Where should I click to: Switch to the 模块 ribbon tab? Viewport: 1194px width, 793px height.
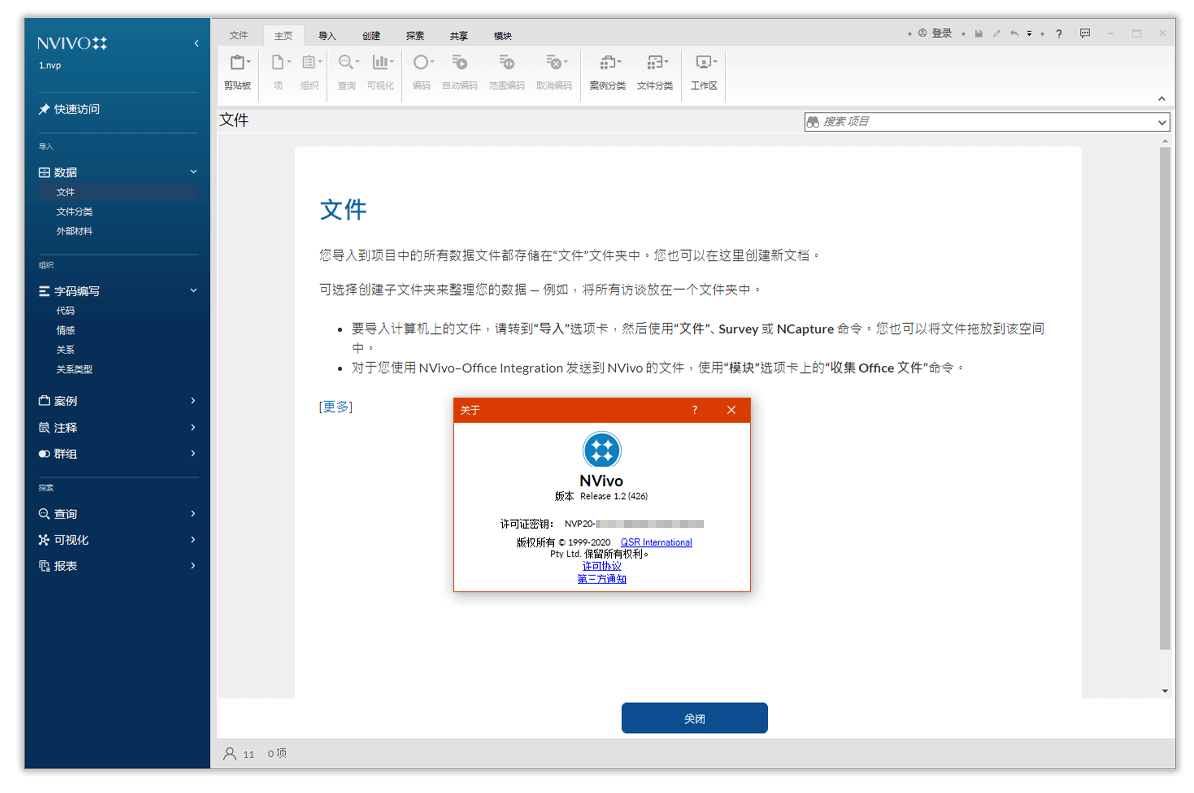coord(503,35)
